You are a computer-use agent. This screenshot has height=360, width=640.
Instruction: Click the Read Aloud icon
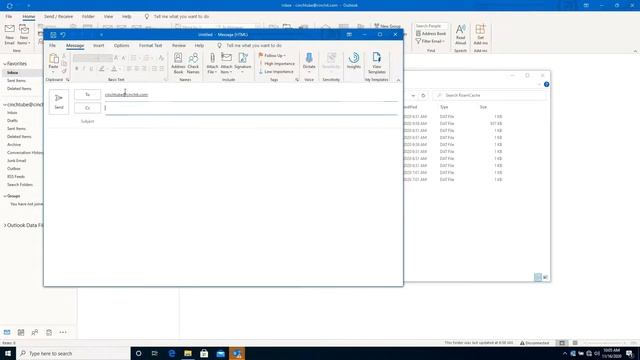(460, 35)
